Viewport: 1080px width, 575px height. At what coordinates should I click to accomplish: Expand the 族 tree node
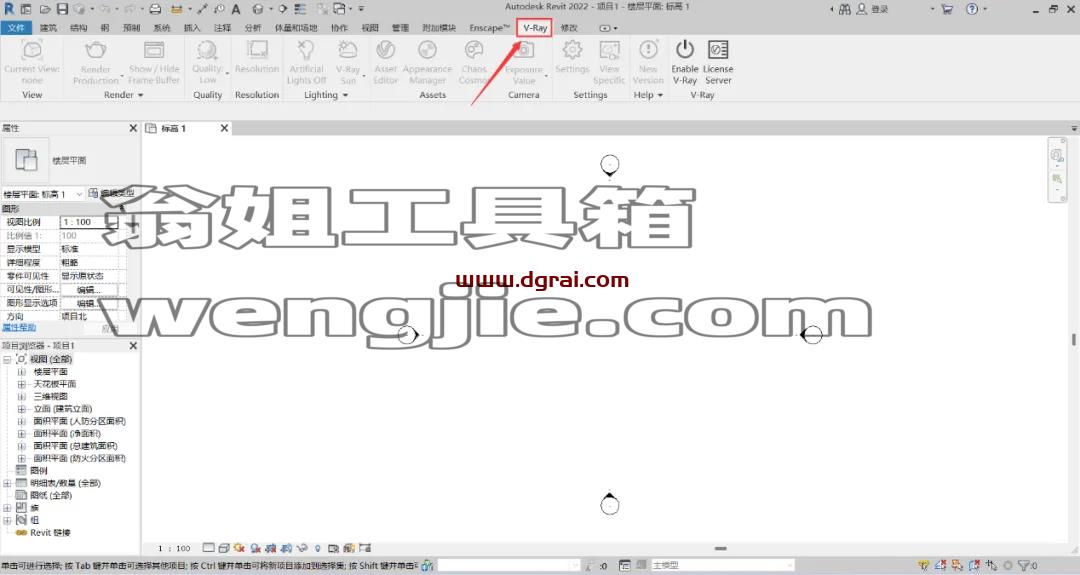coord(7,508)
